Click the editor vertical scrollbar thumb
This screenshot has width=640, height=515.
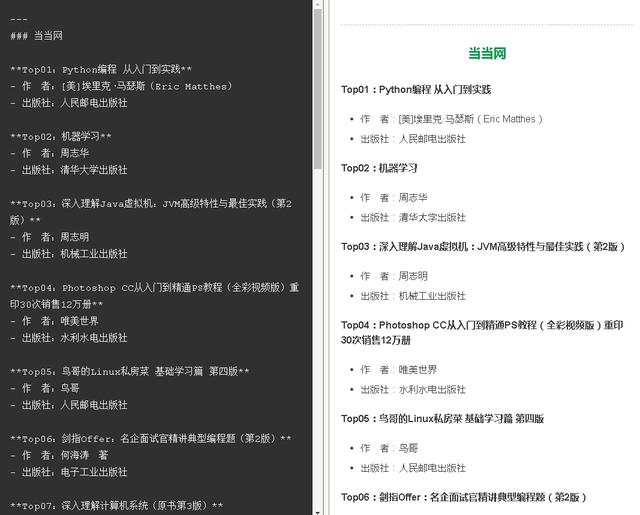click(318, 89)
